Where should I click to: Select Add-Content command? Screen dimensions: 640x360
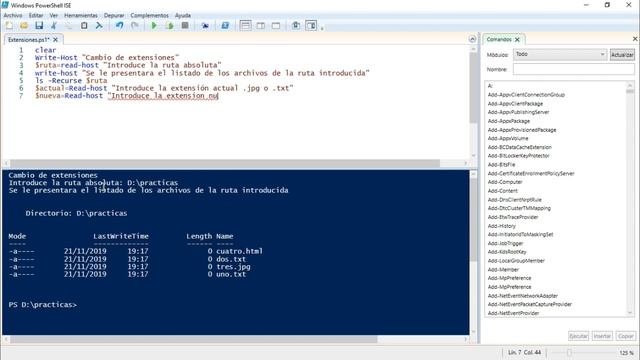click(x=502, y=191)
